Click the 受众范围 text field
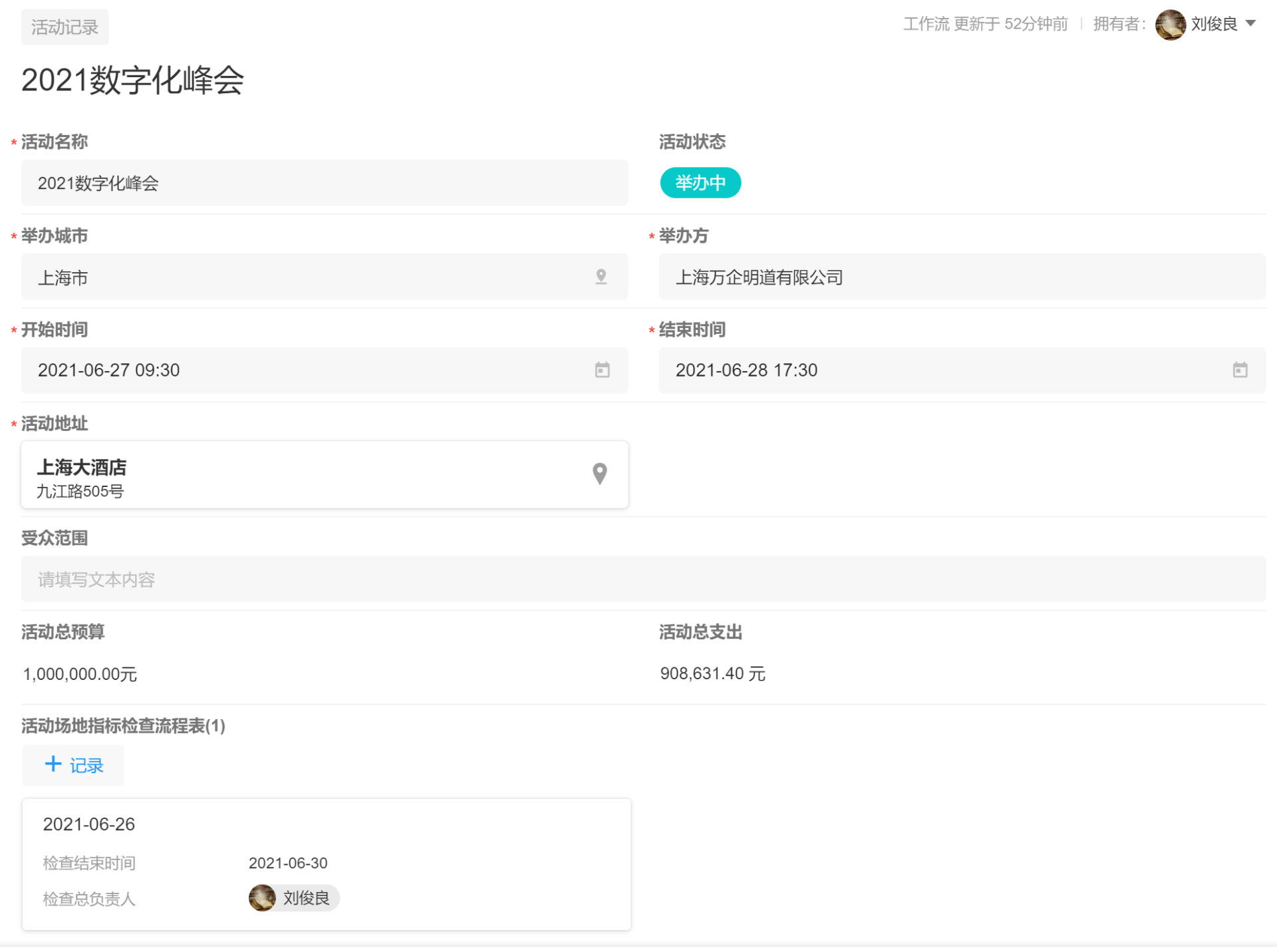 coord(642,579)
